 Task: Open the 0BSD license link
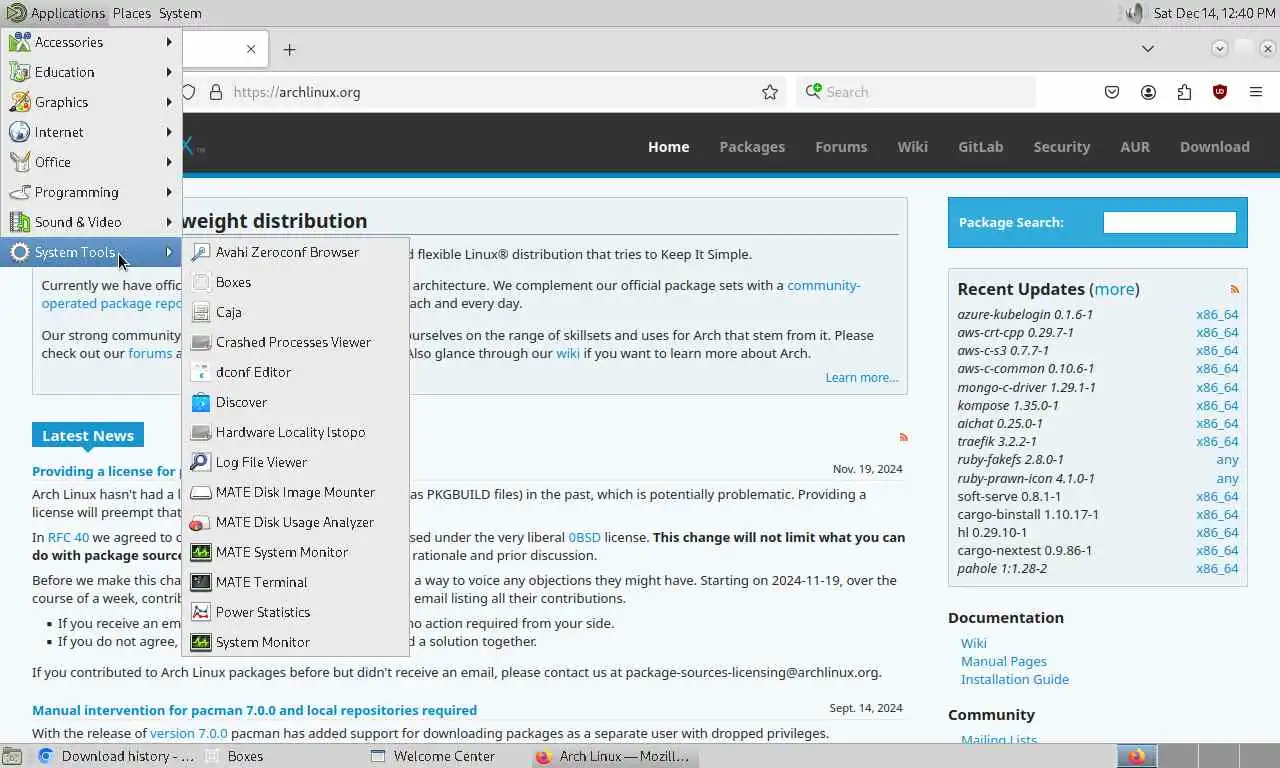(x=584, y=537)
